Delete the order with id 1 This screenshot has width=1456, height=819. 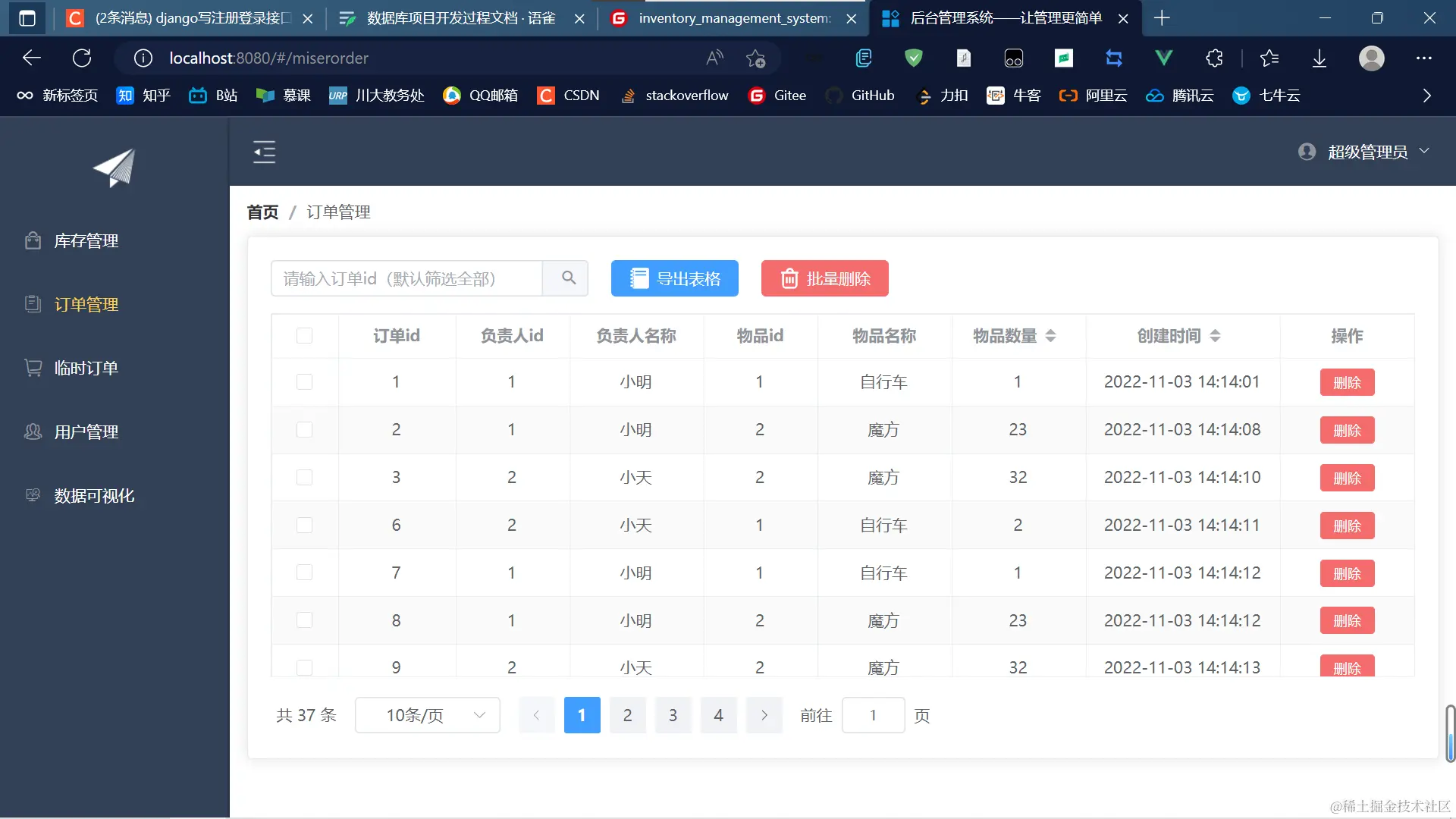1348,382
